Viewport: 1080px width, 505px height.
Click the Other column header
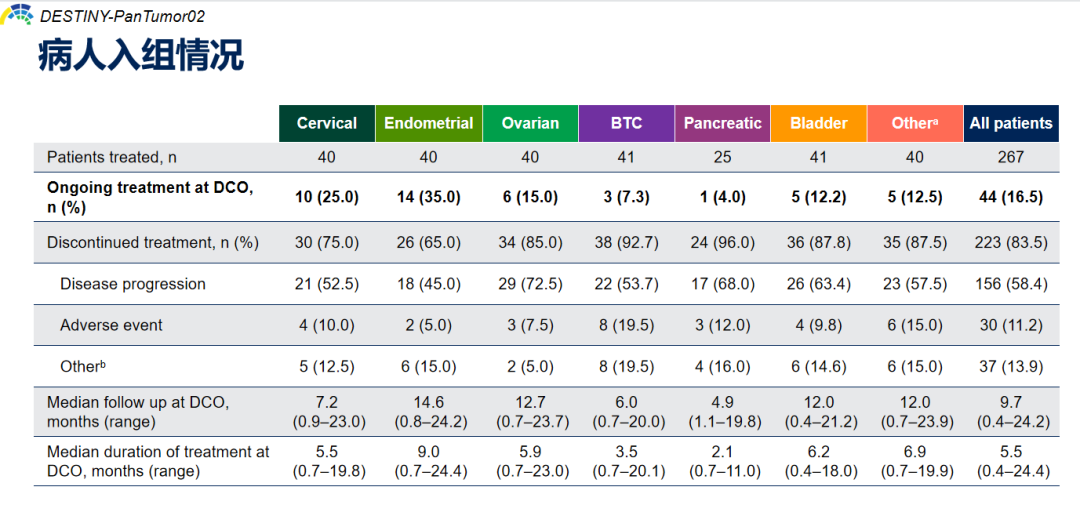[914, 123]
